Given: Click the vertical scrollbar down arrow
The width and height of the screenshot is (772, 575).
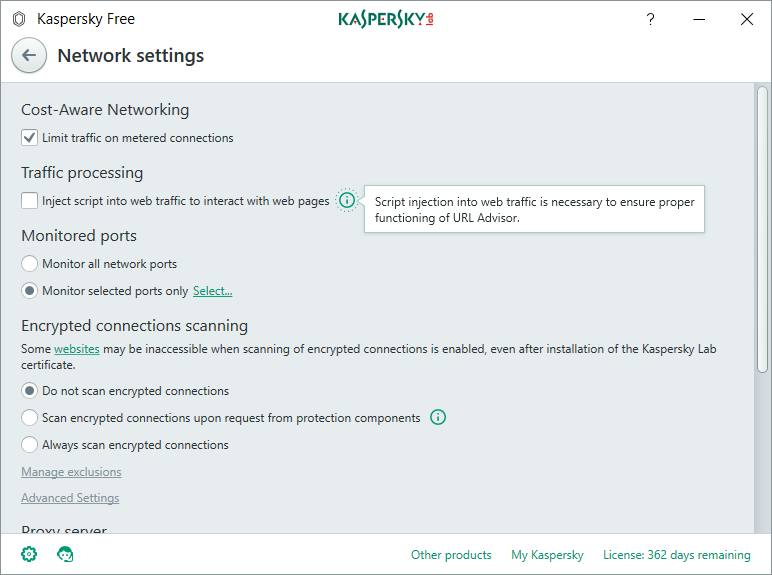Looking at the screenshot, I should click(x=763, y=525).
